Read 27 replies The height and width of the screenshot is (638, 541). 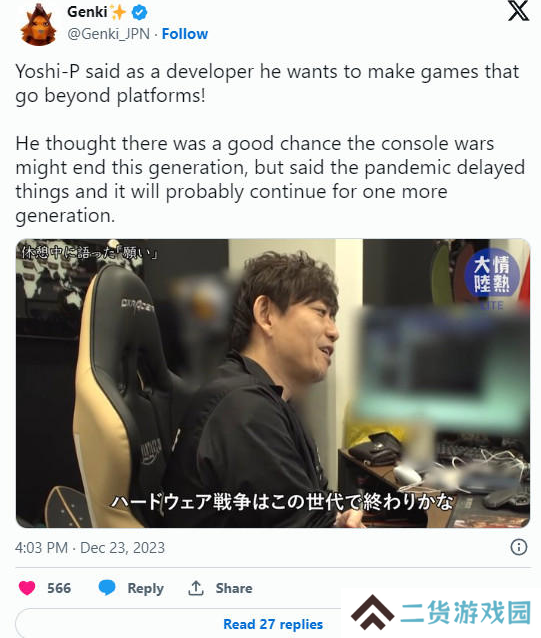pyautogui.click(x=273, y=624)
